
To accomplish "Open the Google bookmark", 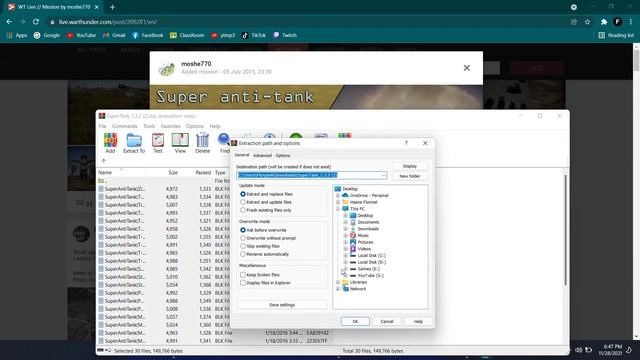I will click(47, 36).
